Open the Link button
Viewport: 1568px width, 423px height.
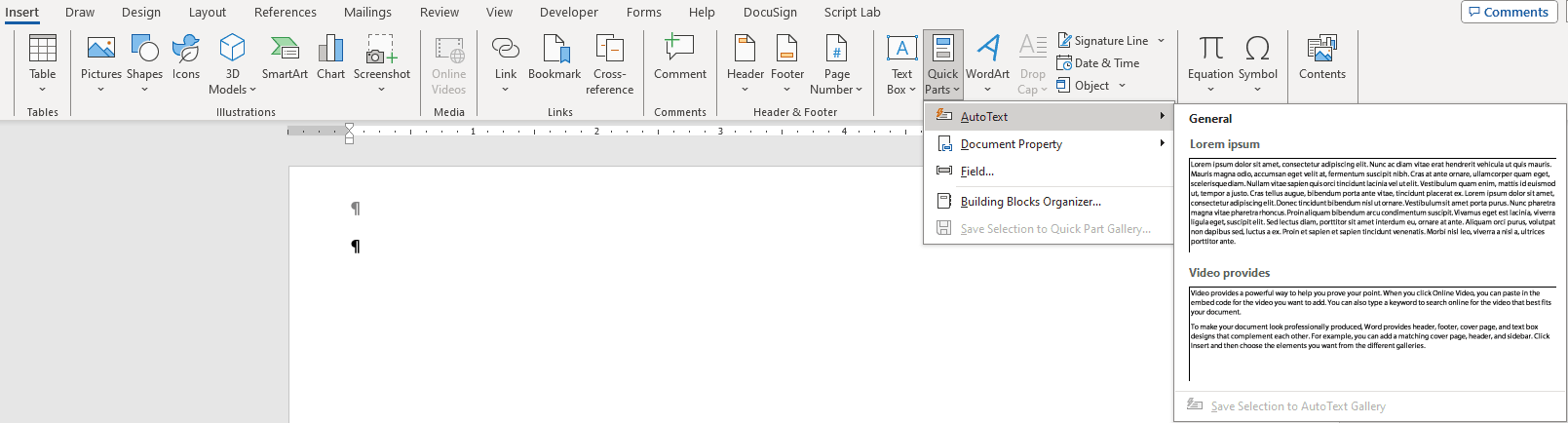(506, 63)
